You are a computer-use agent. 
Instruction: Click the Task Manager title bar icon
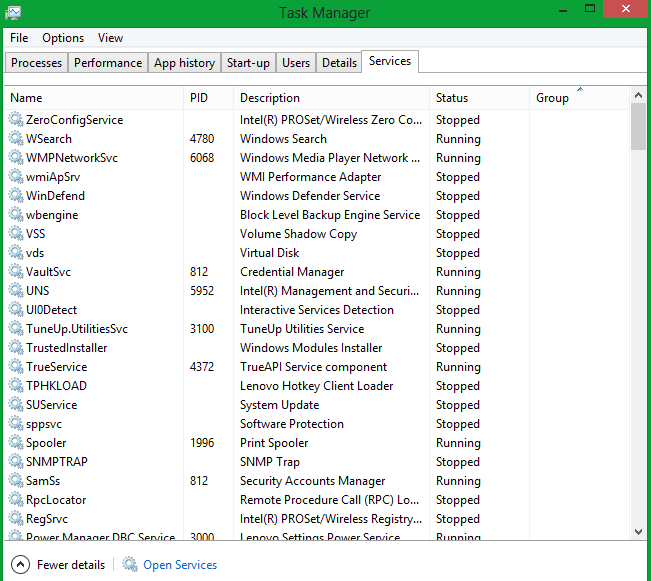point(13,13)
